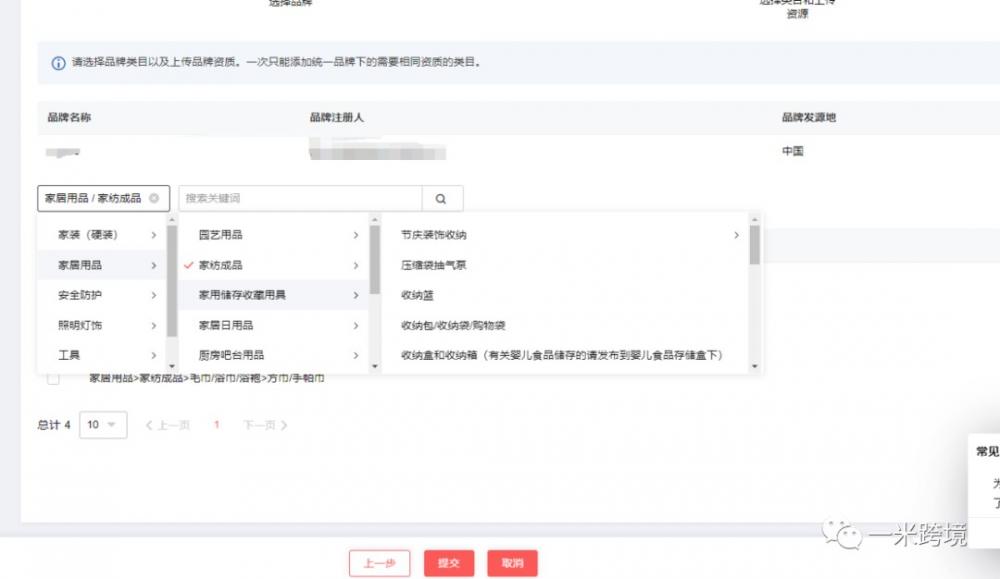Click the magnifier search icon button

[442, 198]
